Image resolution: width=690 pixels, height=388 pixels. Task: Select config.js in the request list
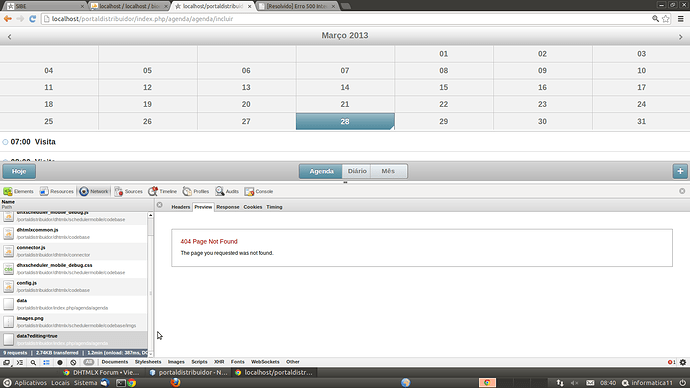coord(74,286)
